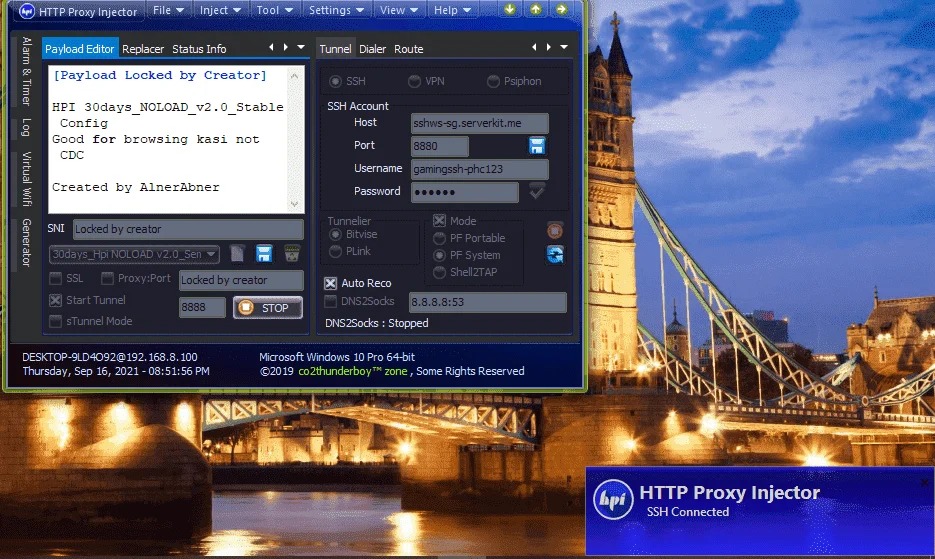Viewport: 935px width, 559px height.
Task: Click right panel tabs left scroll arrow
Action: [x=534, y=47]
